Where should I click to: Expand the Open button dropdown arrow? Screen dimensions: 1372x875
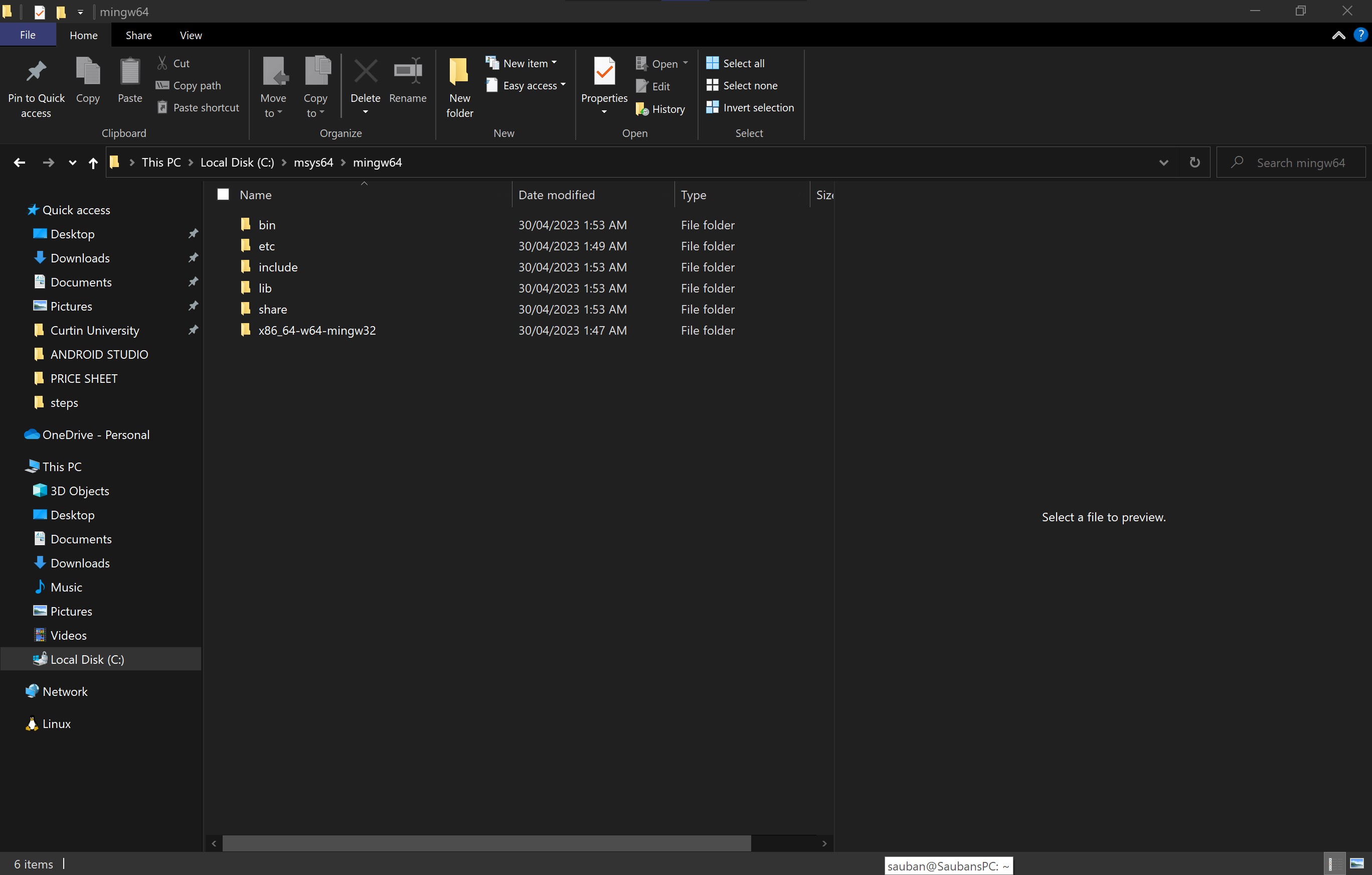685,63
